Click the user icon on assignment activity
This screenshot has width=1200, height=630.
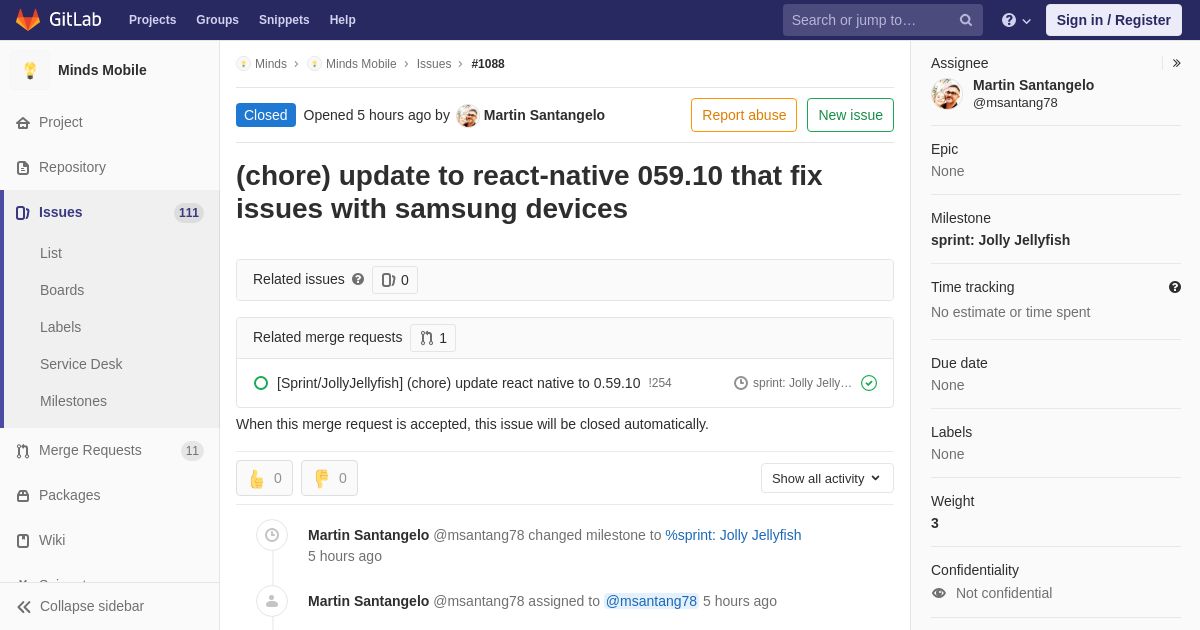(272, 601)
